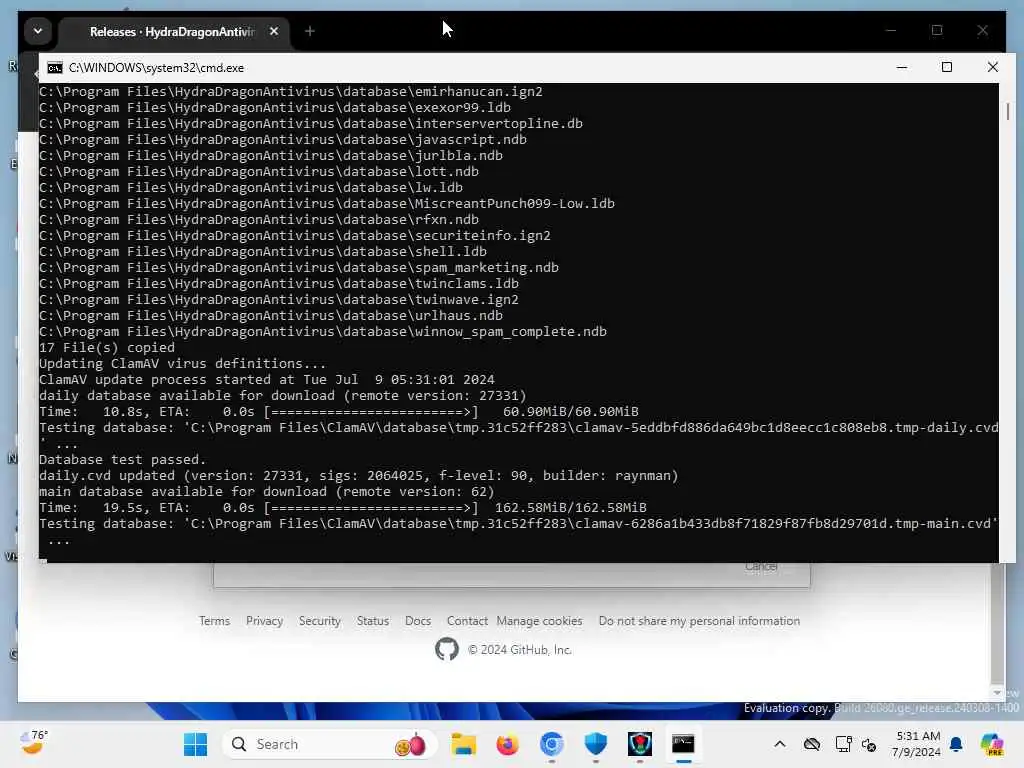Click the 162.58MiB/162.58MiB download progress line
This screenshot has width=1024, height=768.
[x=343, y=507]
